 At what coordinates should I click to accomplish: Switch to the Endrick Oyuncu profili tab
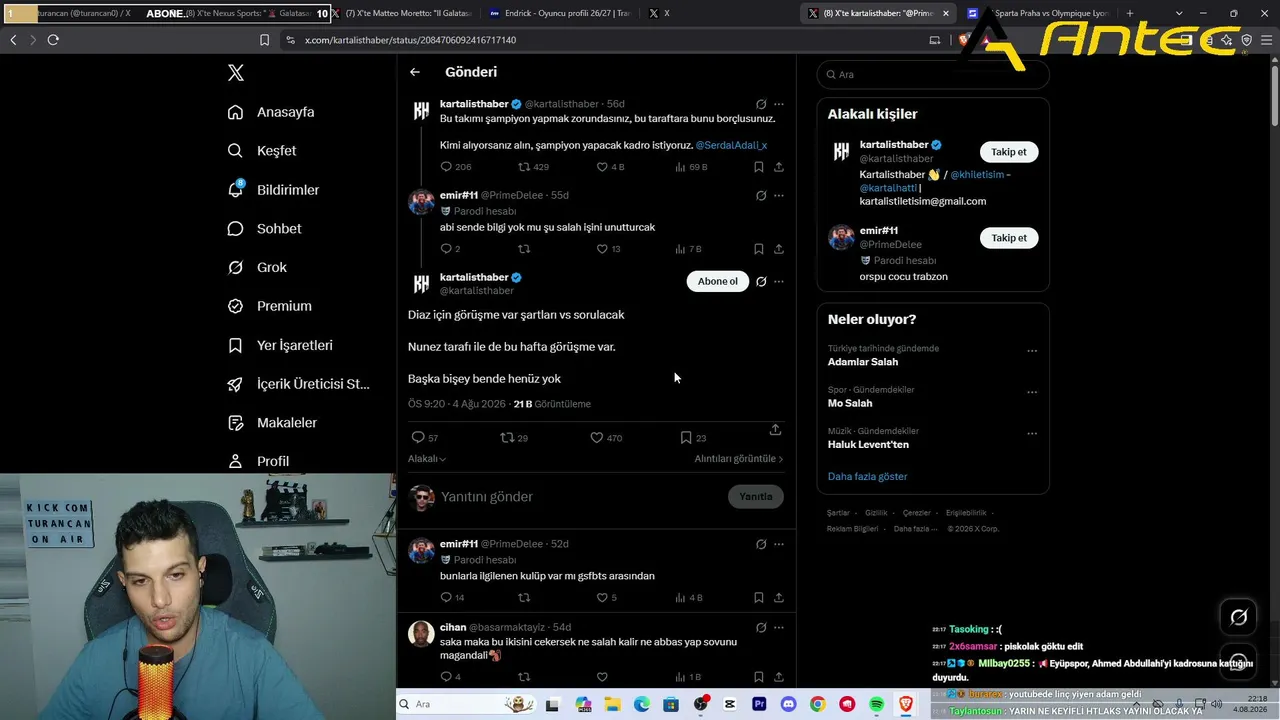560,13
